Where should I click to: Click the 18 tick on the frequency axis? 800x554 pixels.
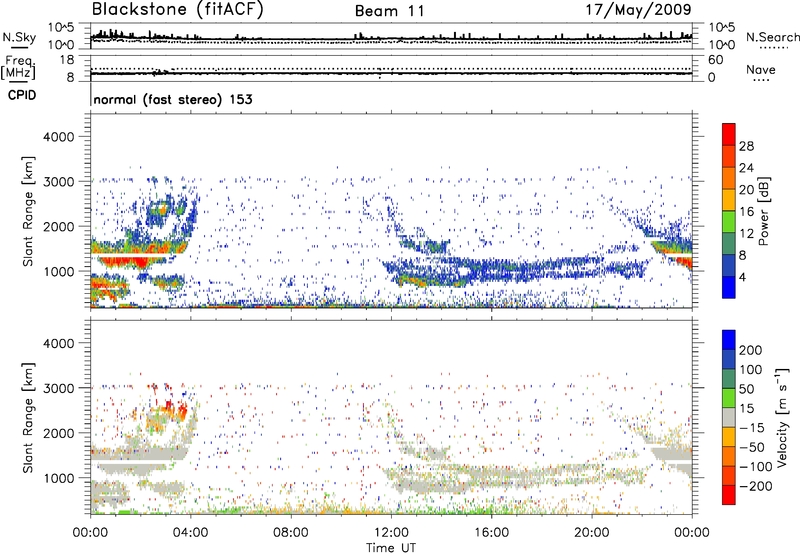(67, 60)
